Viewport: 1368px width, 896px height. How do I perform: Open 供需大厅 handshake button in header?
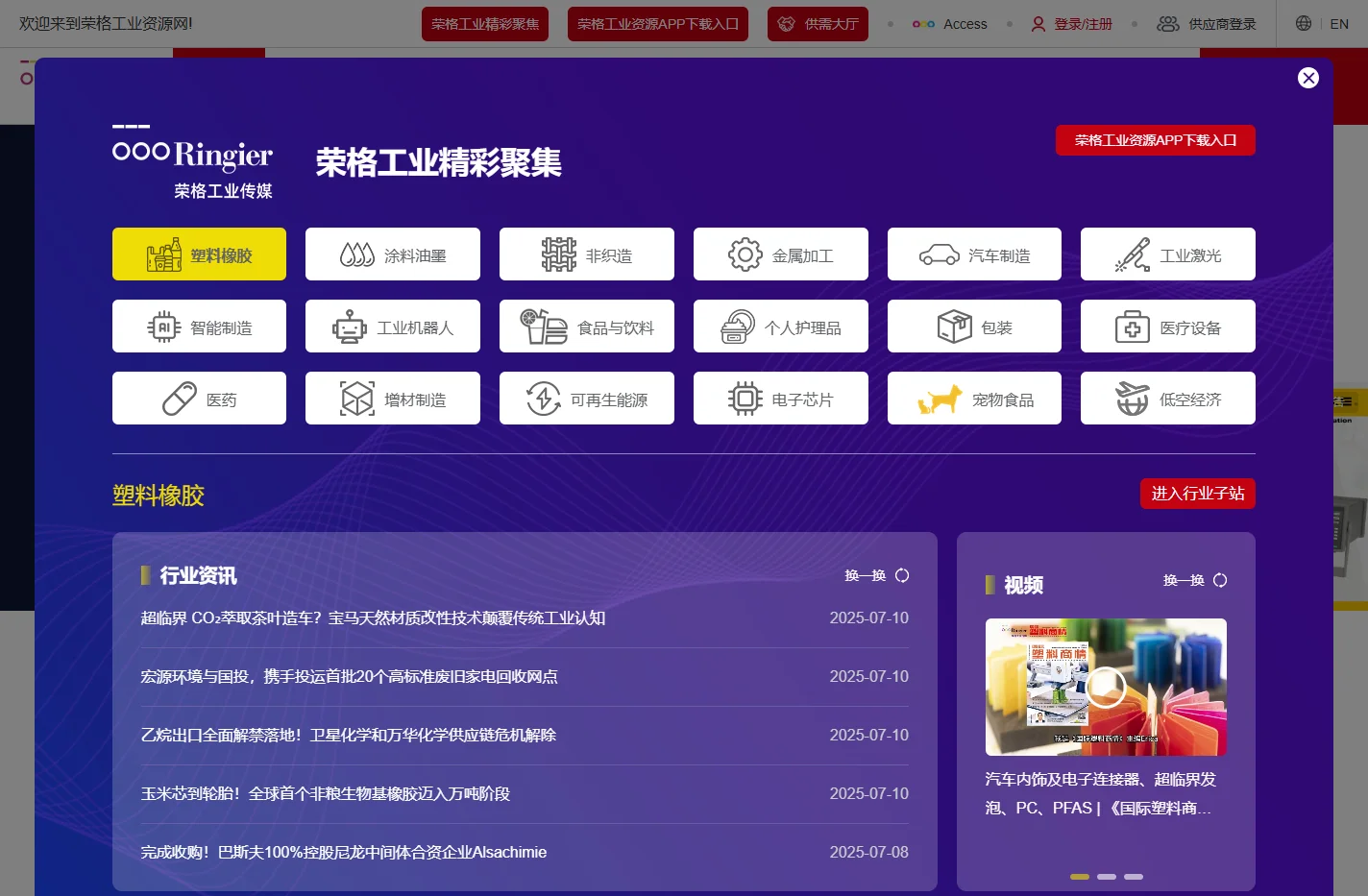(x=818, y=24)
